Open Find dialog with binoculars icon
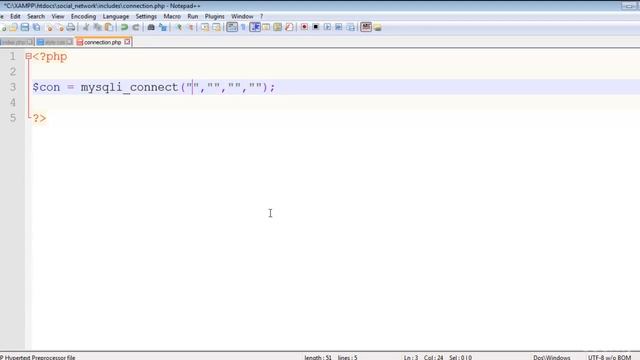The image size is (640, 360). [x=151, y=27]
